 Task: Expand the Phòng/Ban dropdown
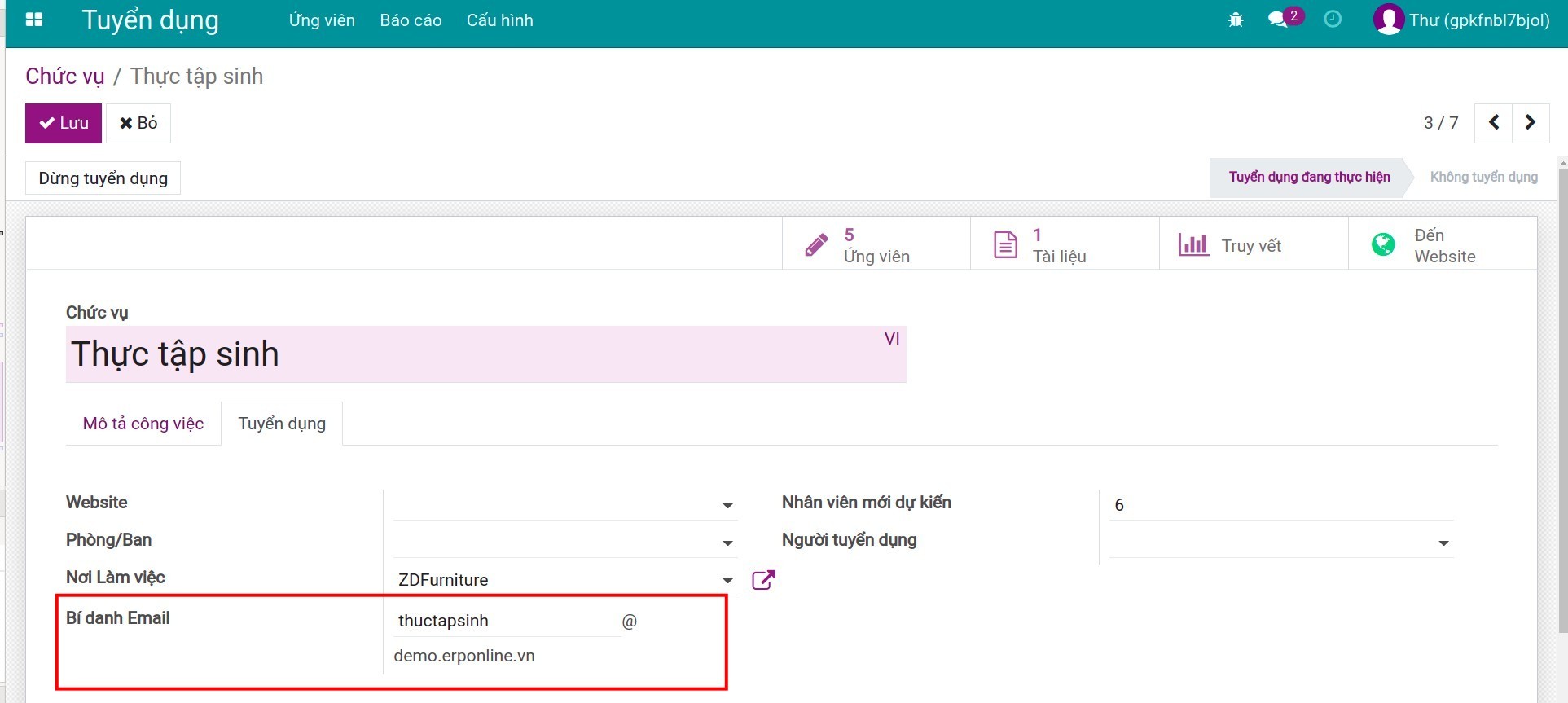click(727, 543)
